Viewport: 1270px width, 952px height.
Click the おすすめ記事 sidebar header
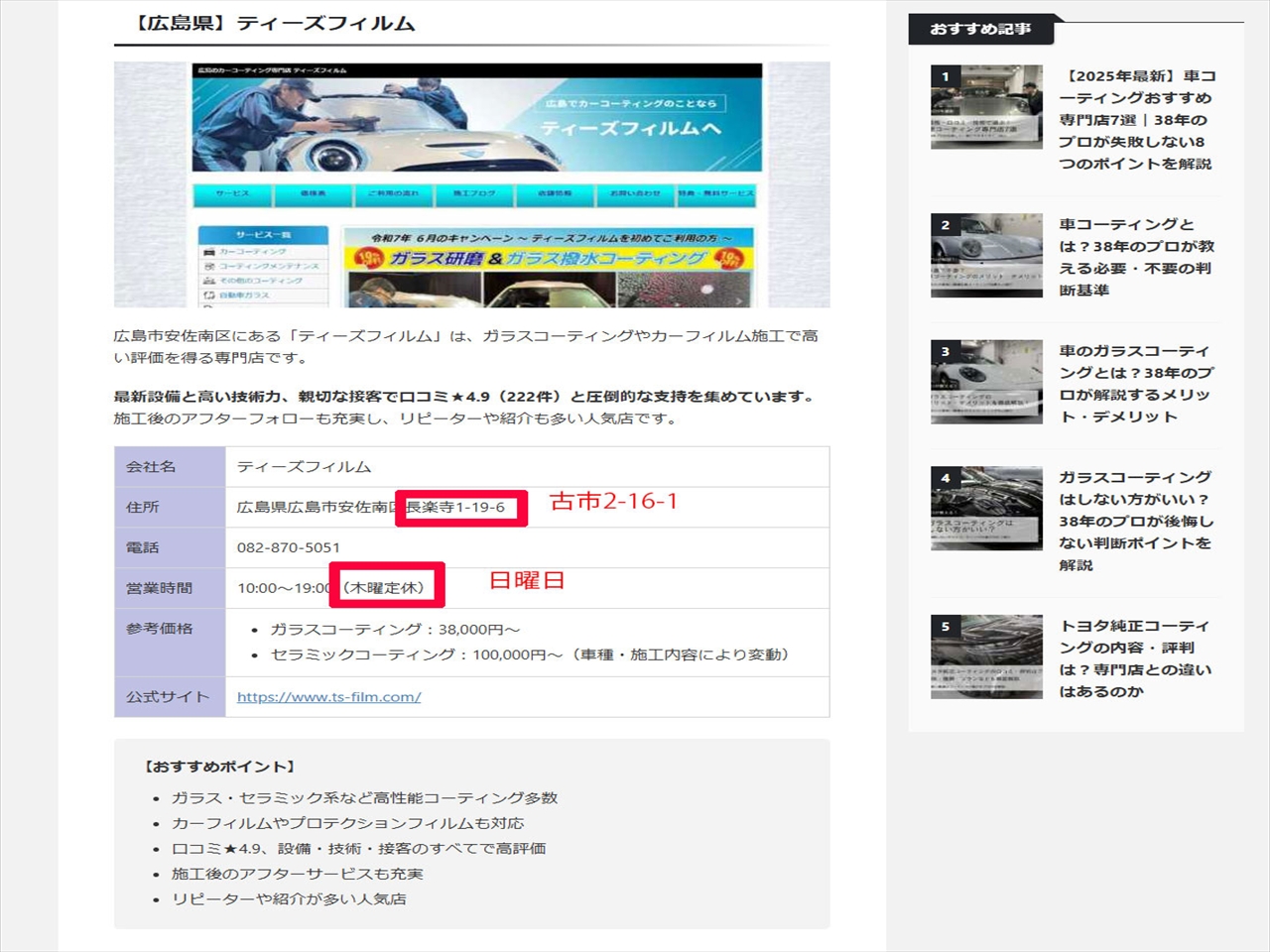tap(980, 29)
